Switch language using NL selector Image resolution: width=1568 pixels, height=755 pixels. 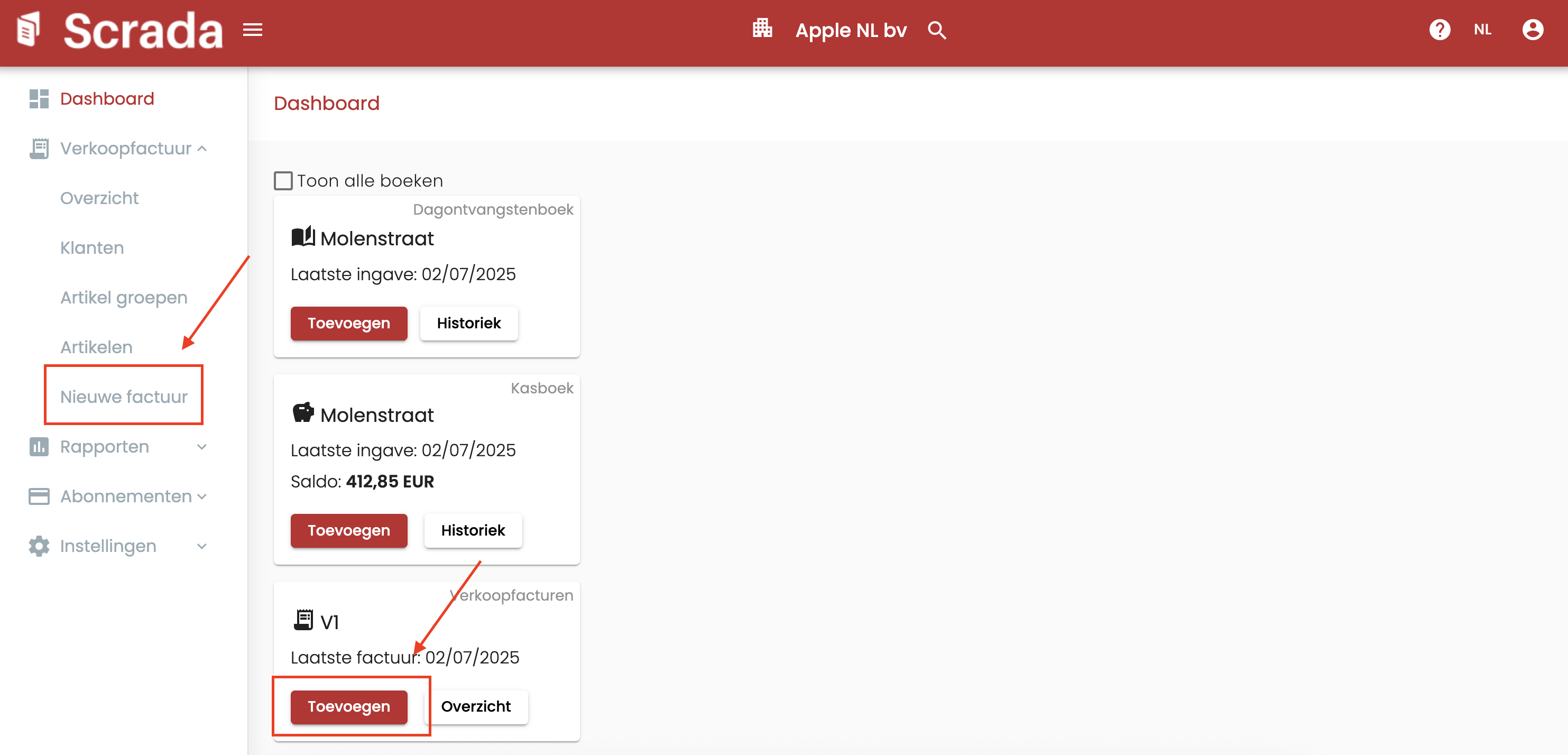point(1482,30)
